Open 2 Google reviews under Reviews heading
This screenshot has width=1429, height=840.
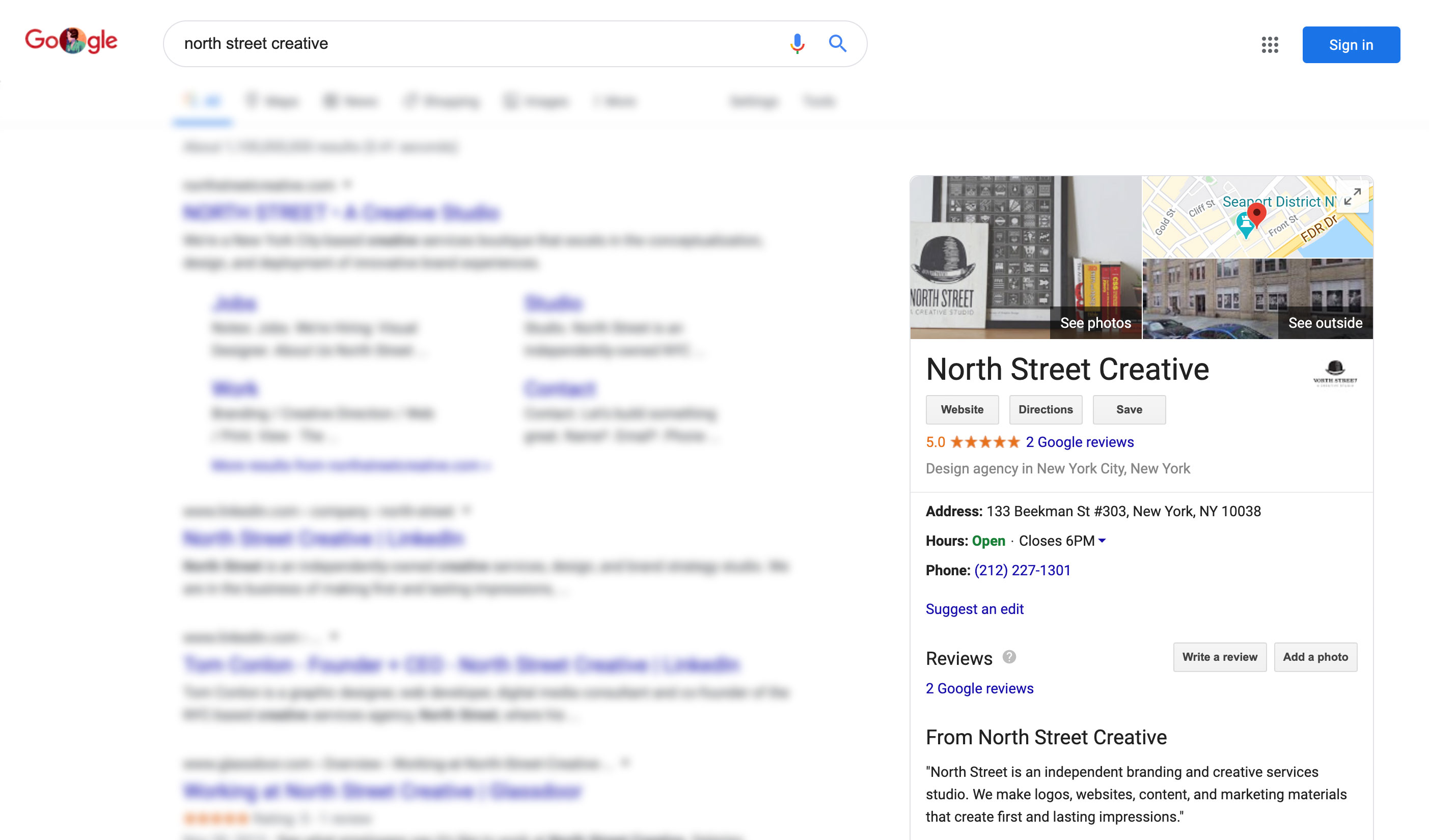tap(979, 688)
